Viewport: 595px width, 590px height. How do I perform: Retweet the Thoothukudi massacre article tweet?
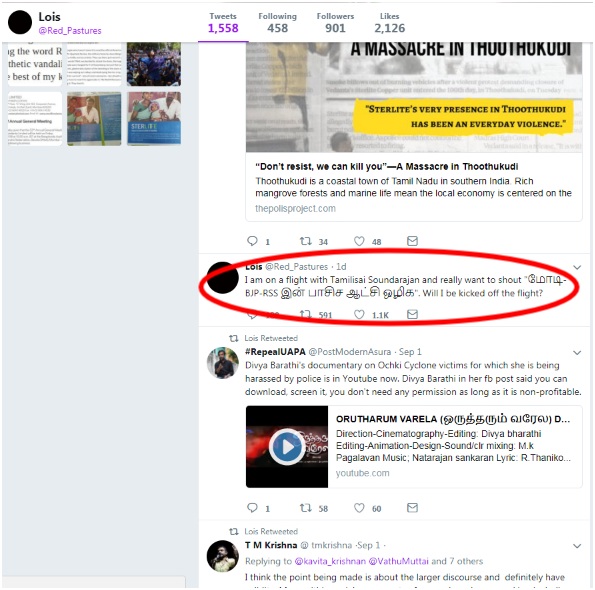click(306, 241)
